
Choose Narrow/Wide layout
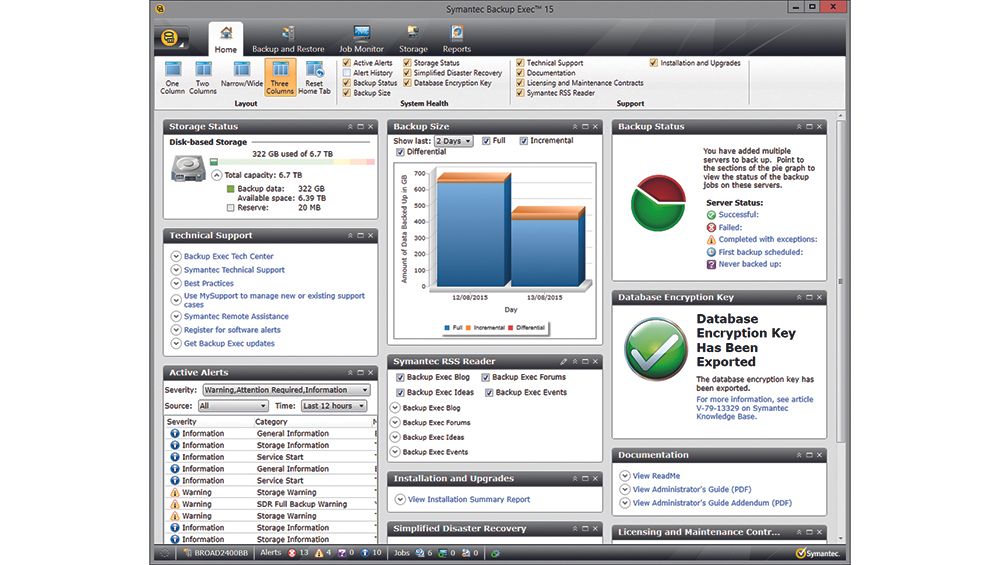click(x=242, y=75)
